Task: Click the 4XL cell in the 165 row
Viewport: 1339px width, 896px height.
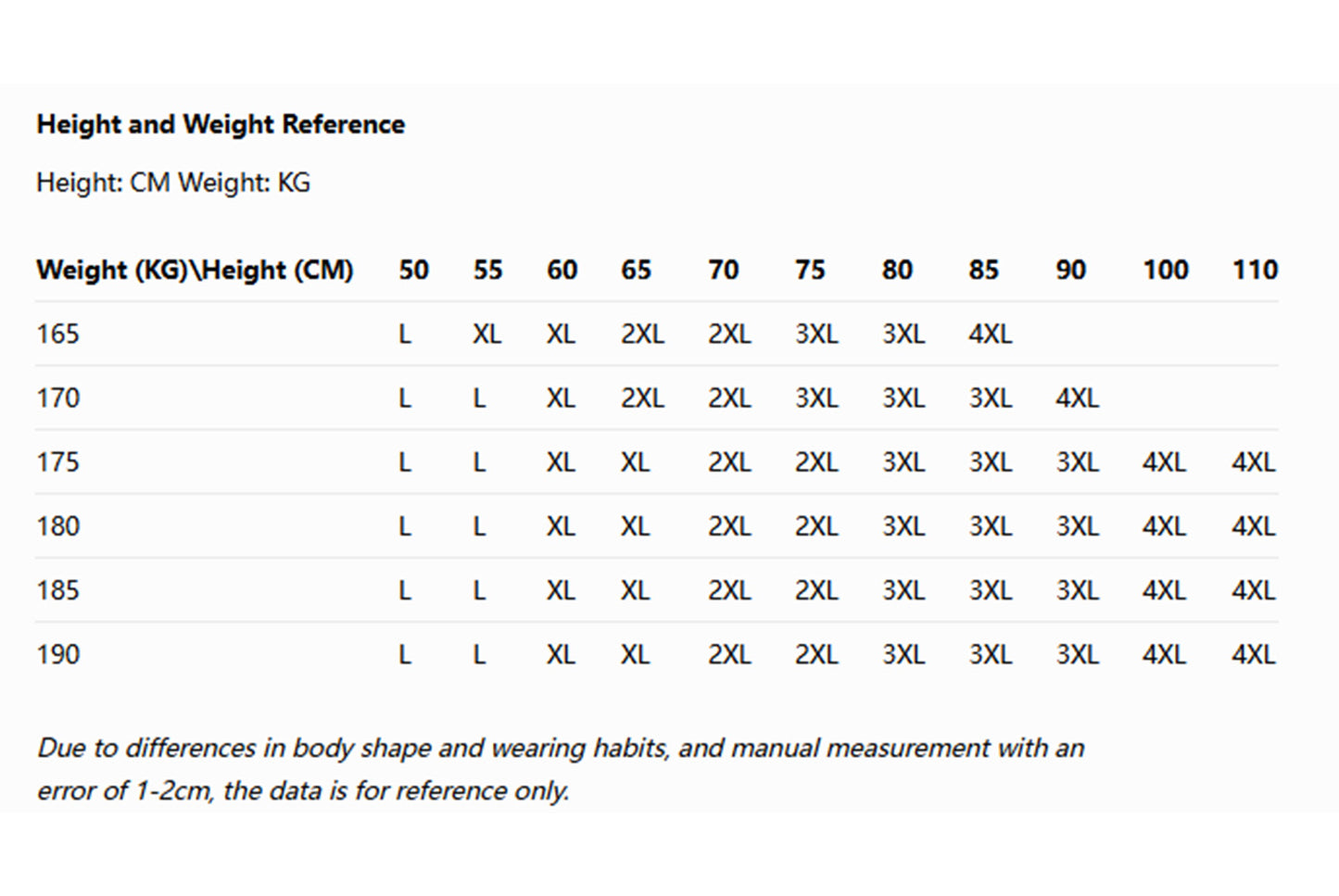Action: click(x=990, y=334)
